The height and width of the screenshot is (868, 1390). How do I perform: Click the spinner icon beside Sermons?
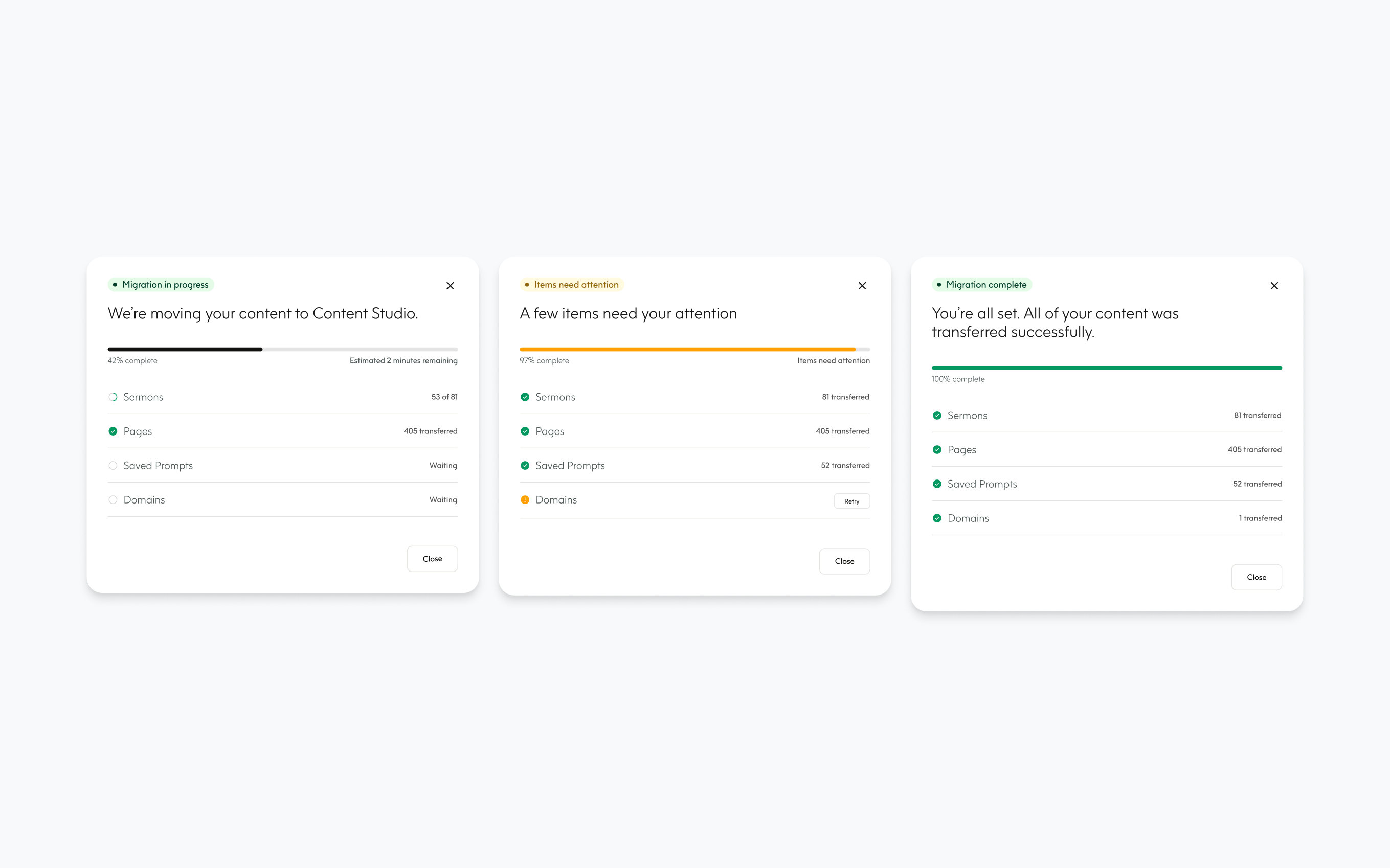pyautogui.click(x=113, y=397)
